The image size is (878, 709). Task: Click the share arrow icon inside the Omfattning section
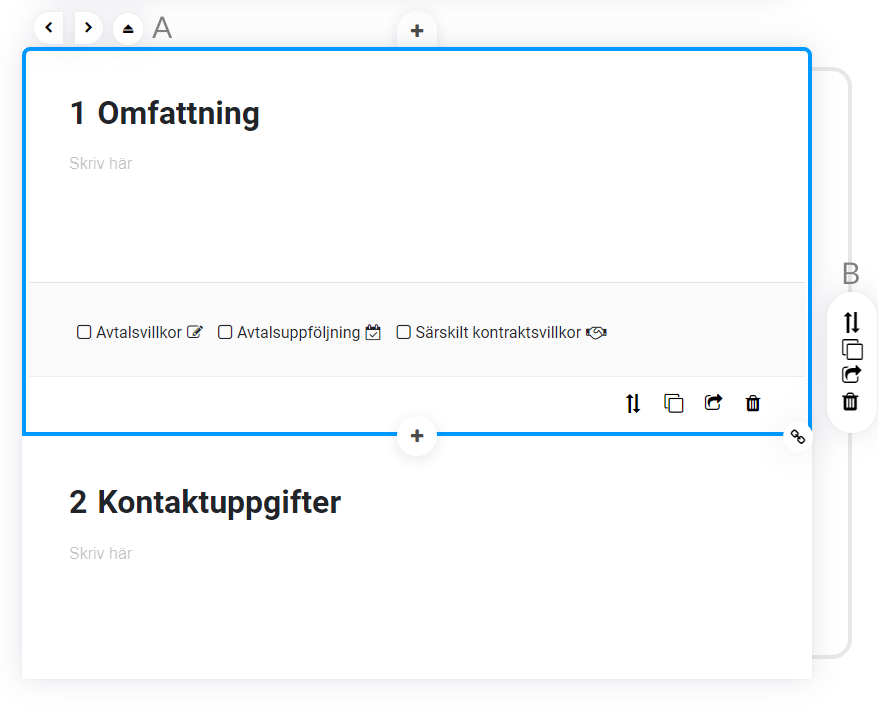713,403
